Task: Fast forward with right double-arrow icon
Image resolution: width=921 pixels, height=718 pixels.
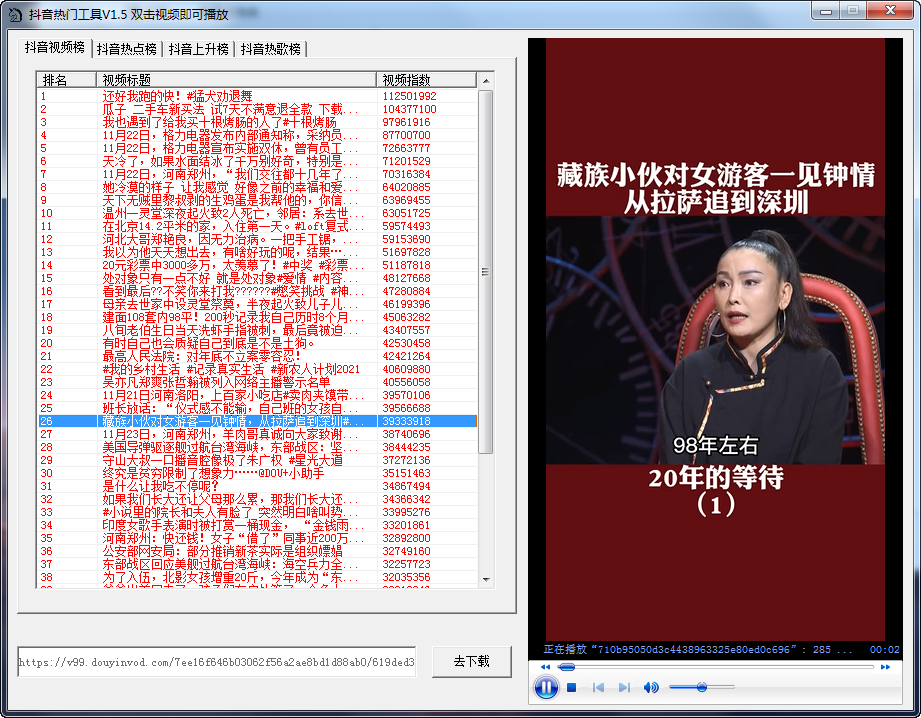Action: click(x=885, y=667)
